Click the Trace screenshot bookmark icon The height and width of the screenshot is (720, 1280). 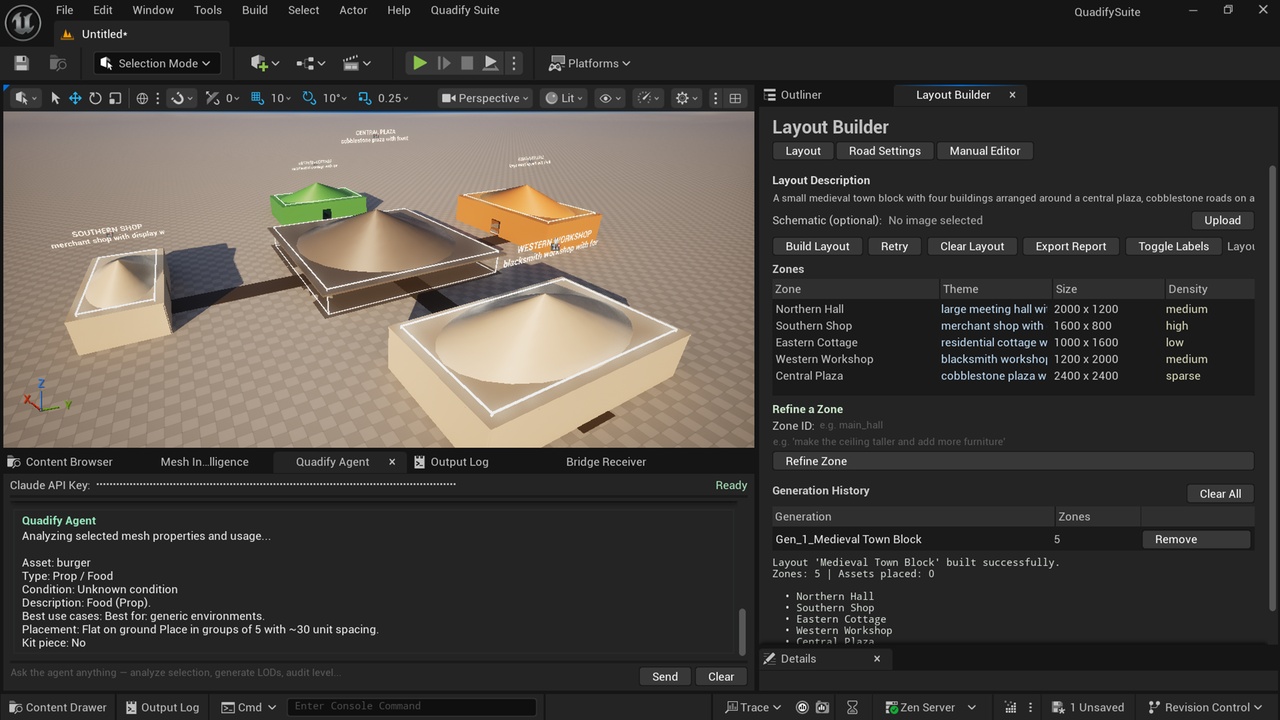tap(823, 707)
